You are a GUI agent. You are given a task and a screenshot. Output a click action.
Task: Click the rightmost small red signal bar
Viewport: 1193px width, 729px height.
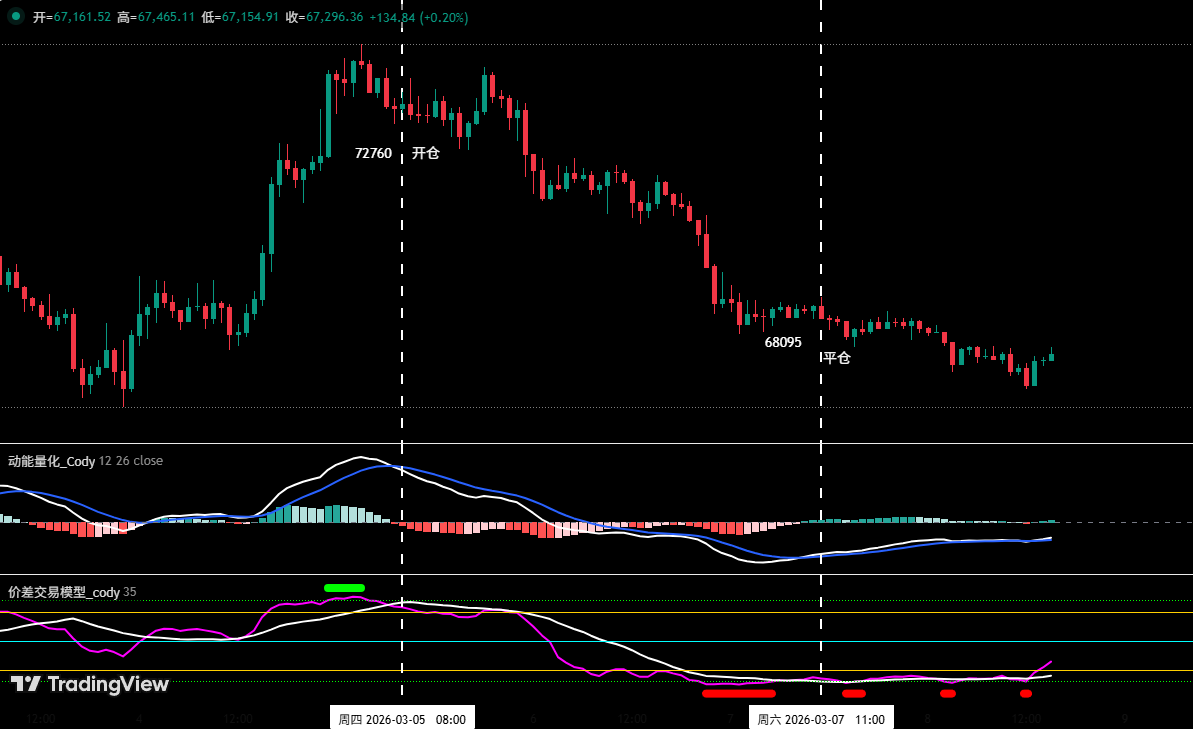(1025, 693)
